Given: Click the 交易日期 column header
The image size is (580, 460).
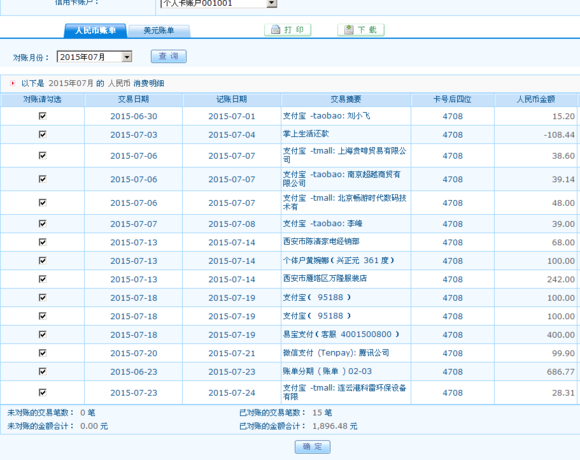Looking at the screenshot, I should [134, 99].
